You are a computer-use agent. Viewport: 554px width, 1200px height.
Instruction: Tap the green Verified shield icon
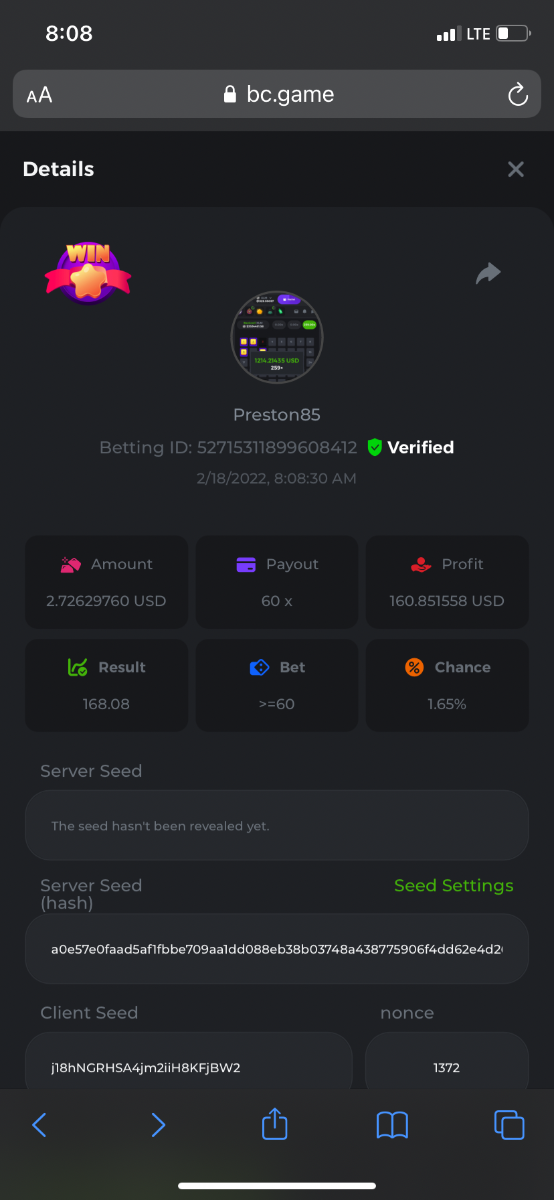click(x=375, y=447)
